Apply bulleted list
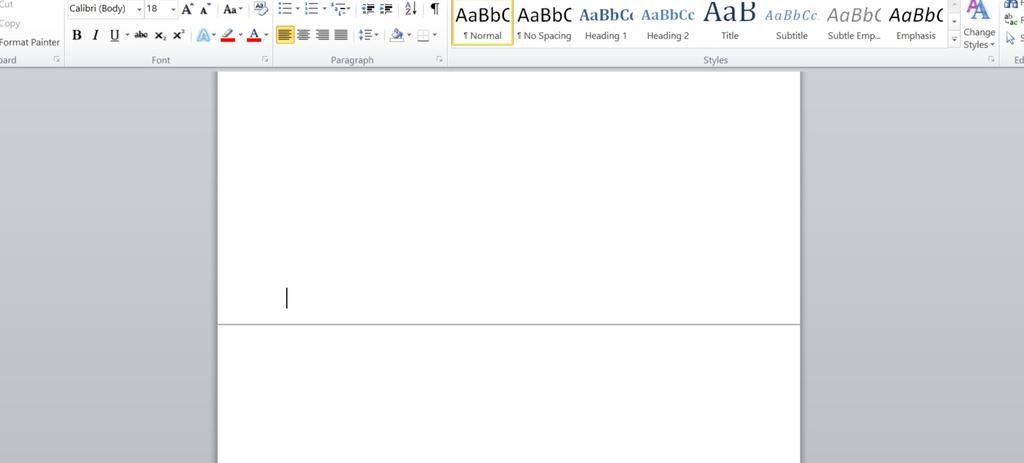Image resolution: width=1024 pixels, height=463 pixels. (x=285, y=9)
